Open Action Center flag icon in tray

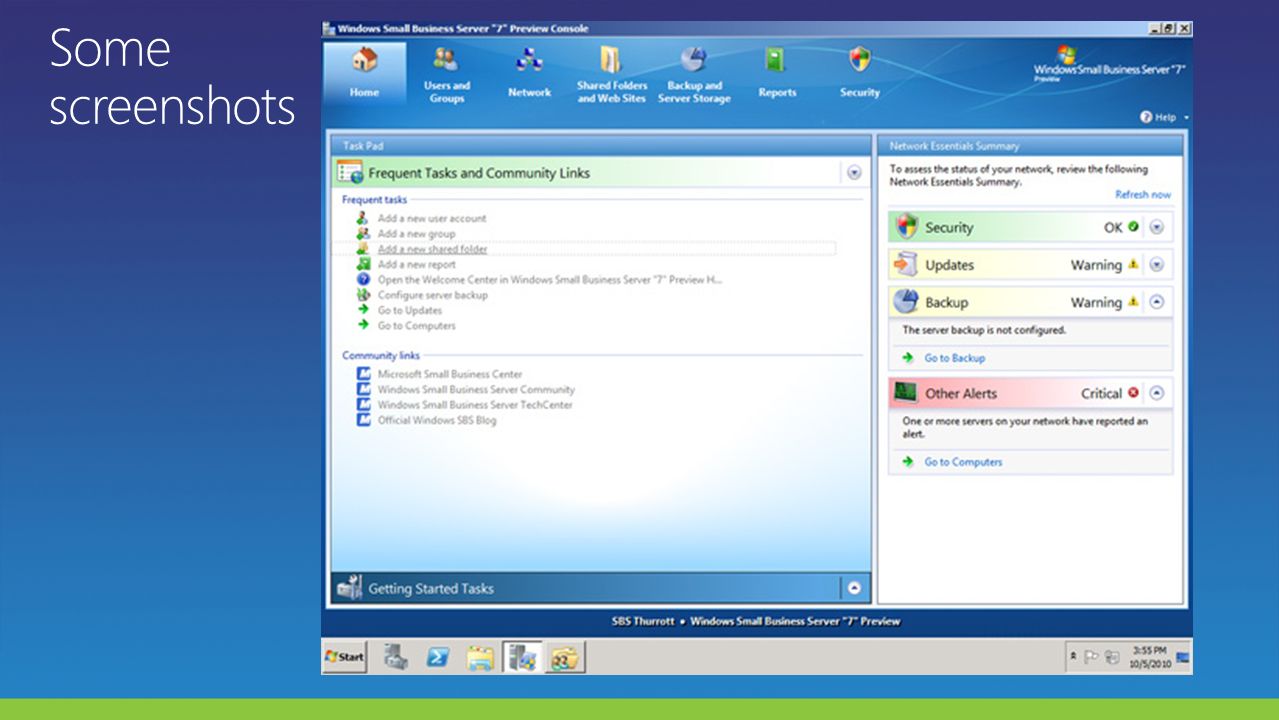coord(1093,657)
